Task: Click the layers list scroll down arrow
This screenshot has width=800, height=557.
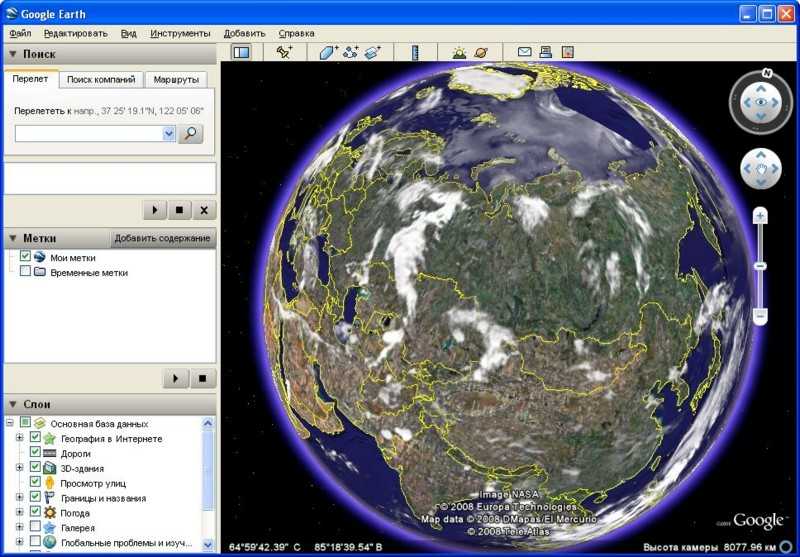Action: (x=208, y=545)
